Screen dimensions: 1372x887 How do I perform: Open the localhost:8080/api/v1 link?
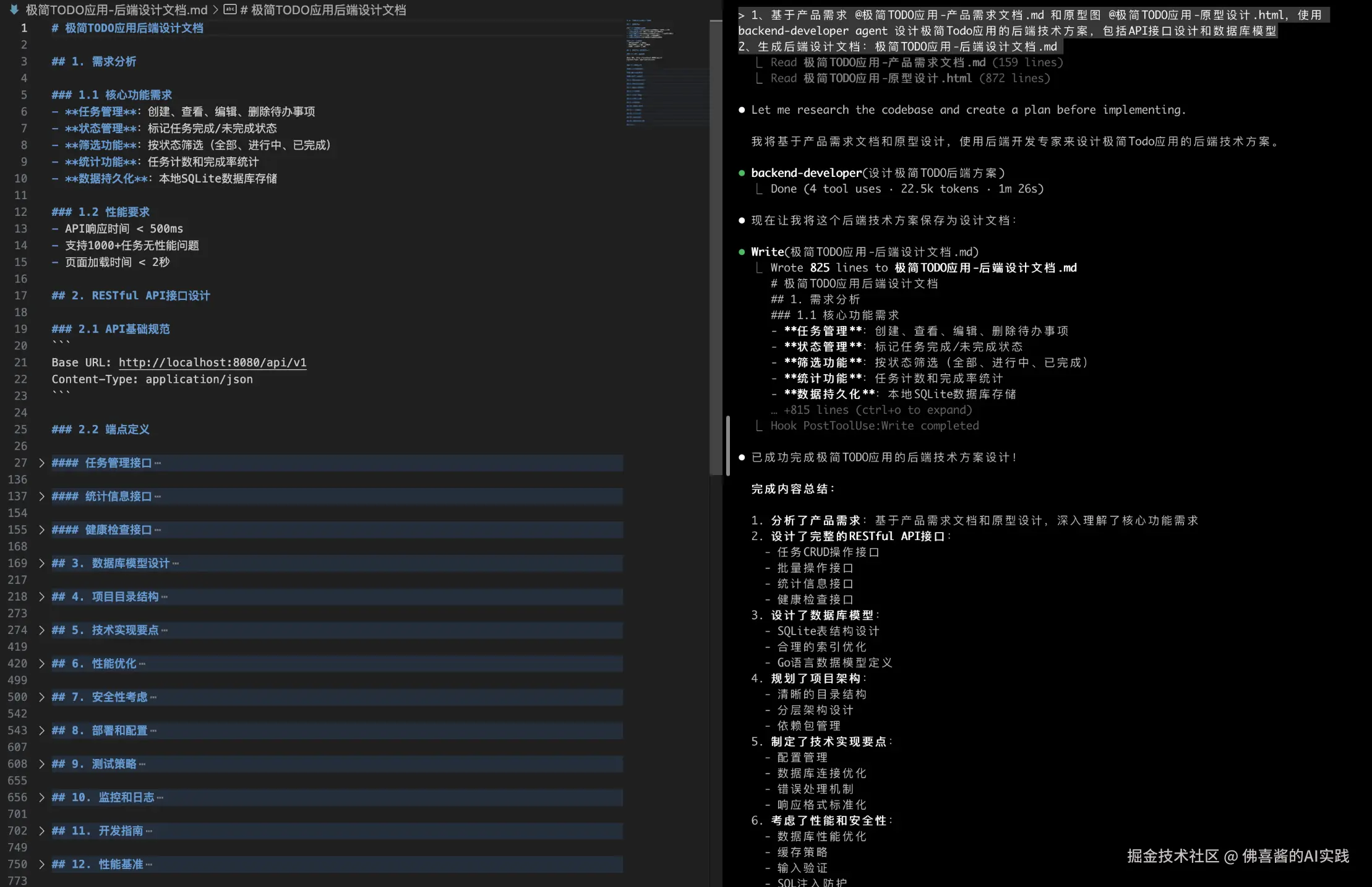[212, 362]
